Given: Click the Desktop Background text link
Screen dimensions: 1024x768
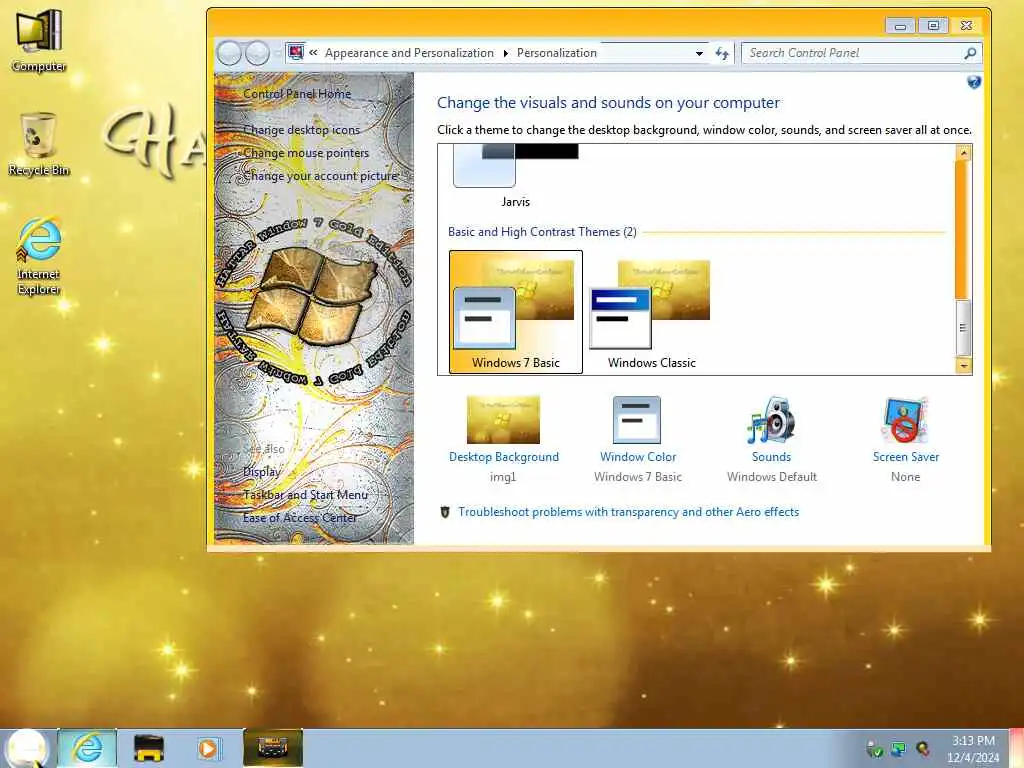Looking at the screenshot, I should coord(504,457).
